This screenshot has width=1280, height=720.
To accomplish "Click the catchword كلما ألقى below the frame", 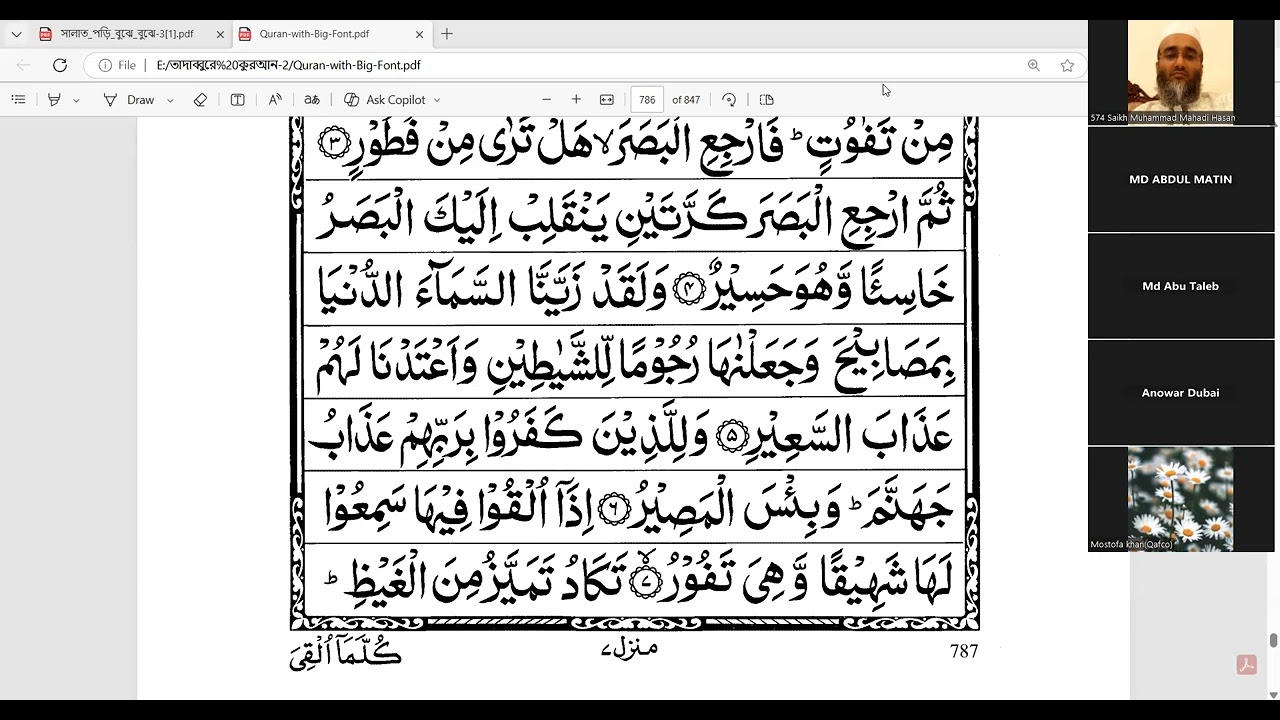I will [345, 655].
